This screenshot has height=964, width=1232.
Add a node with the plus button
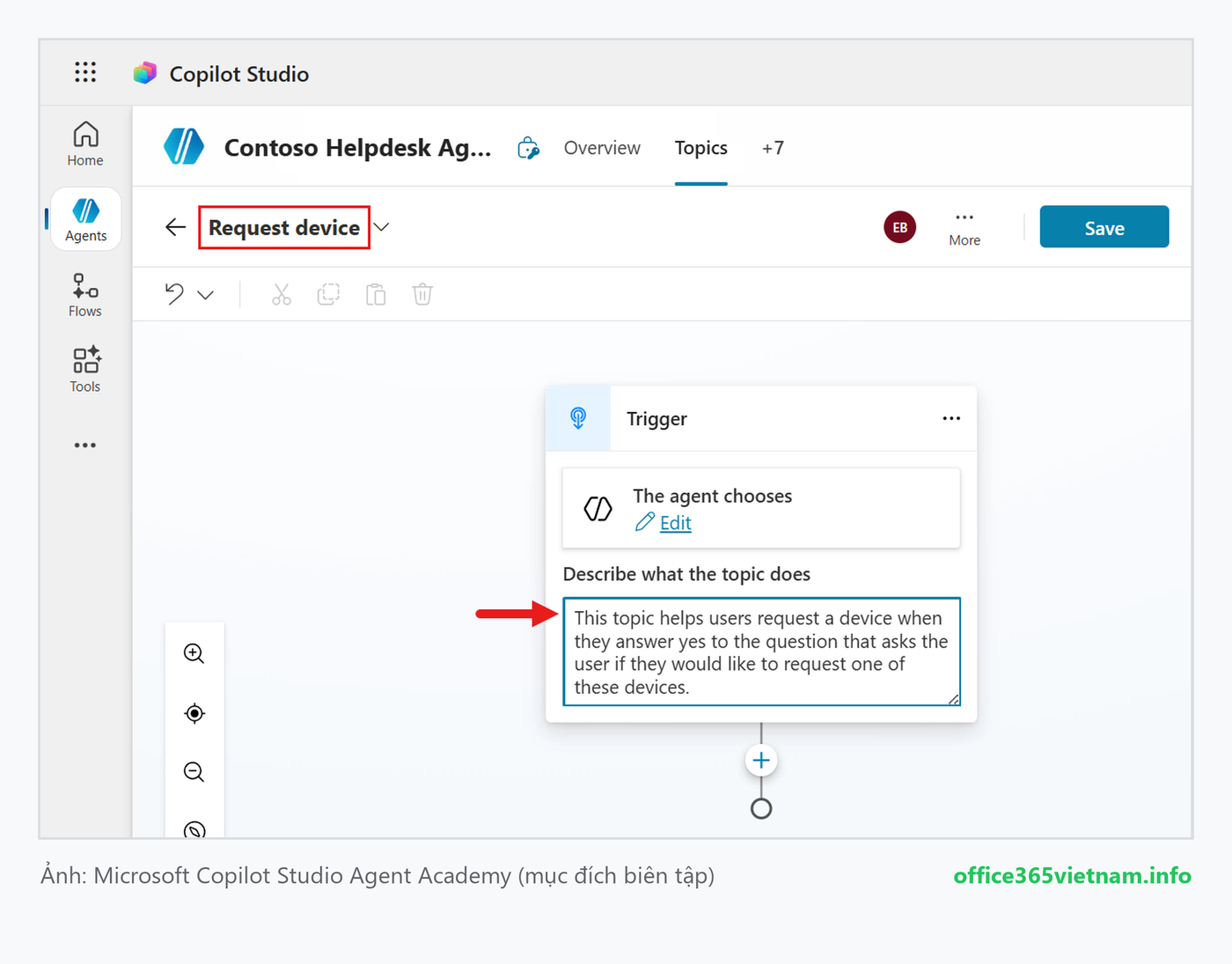761,761
